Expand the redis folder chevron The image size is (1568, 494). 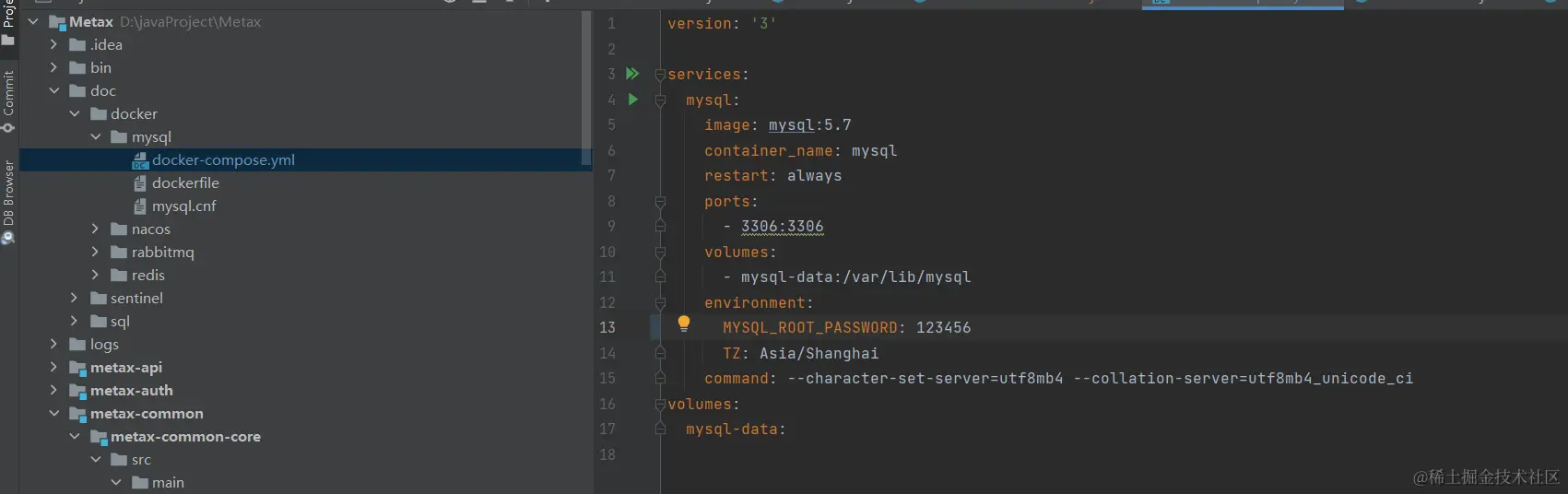[x=95, y=275]
